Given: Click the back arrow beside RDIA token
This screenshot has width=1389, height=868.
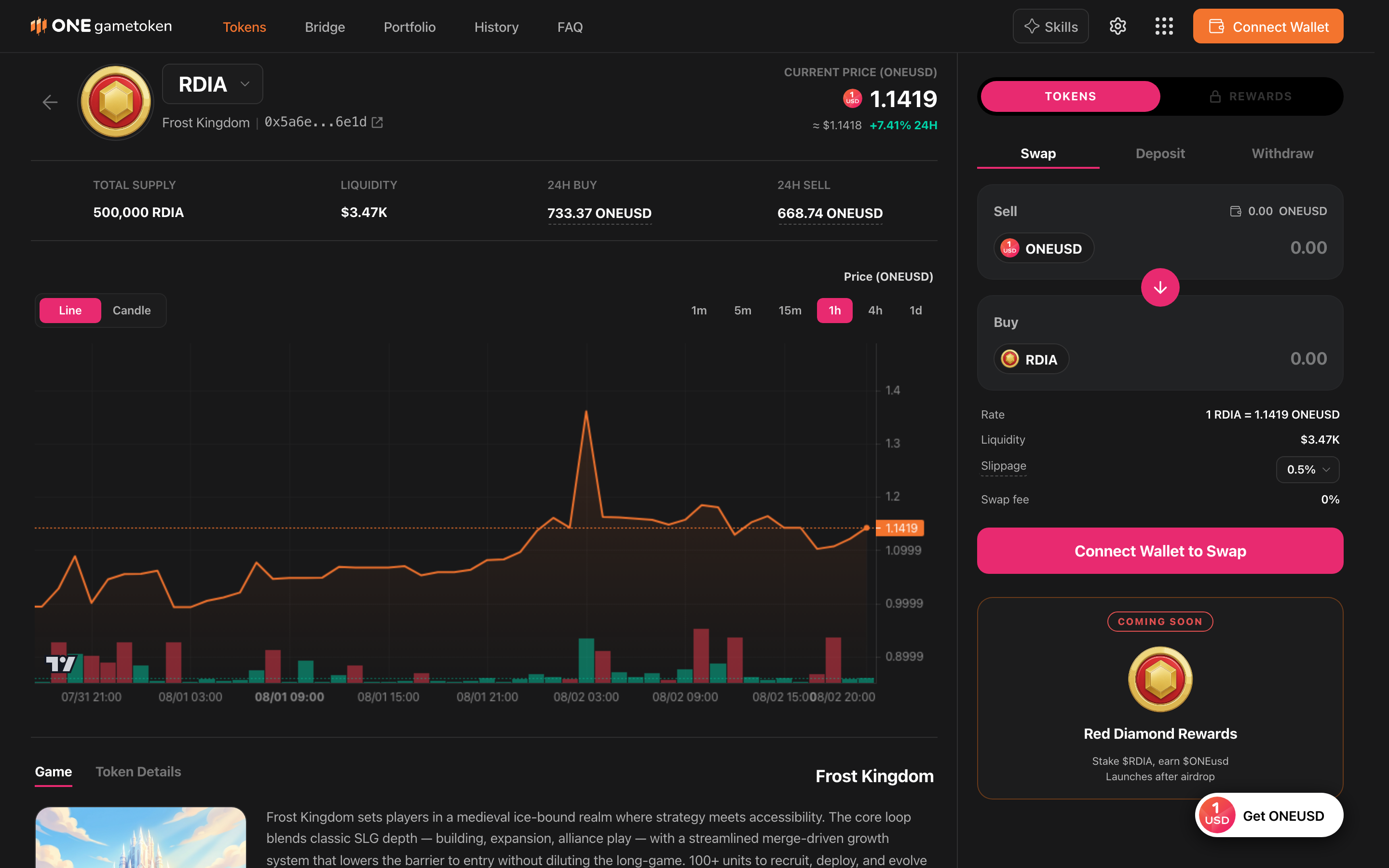Looking at the screenshot, I should (51, 102).
